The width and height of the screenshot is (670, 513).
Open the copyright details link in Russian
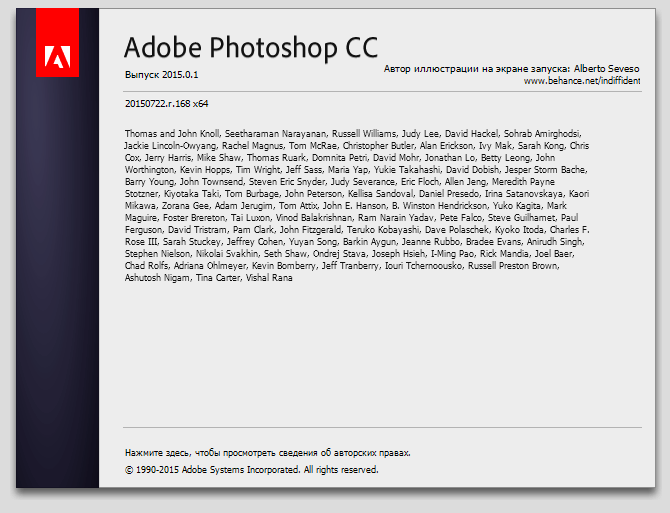pos(267,453)
